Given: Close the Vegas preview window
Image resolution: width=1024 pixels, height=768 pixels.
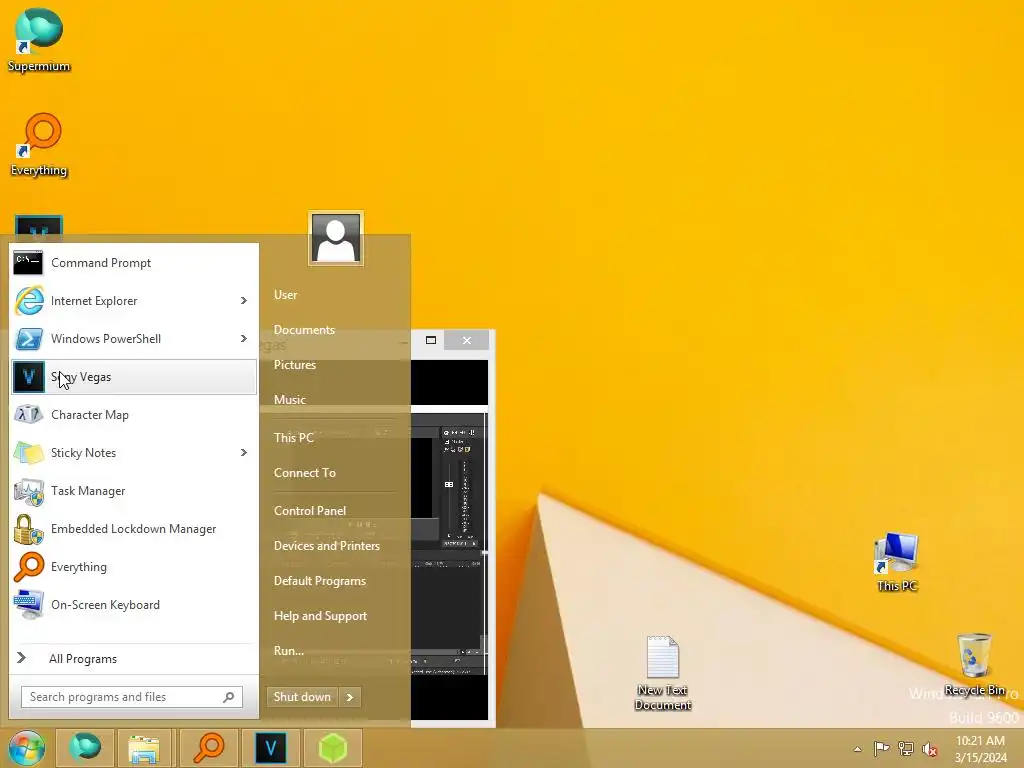Looking at the screenshot, I should click(x=466, y=340).
